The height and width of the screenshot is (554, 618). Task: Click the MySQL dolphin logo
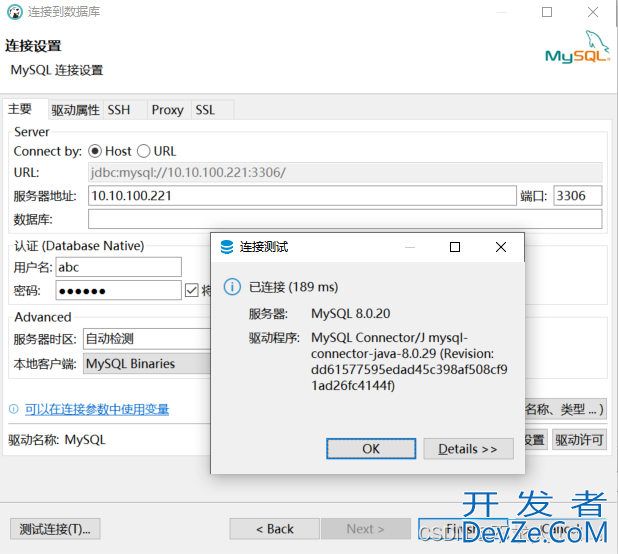577,47
